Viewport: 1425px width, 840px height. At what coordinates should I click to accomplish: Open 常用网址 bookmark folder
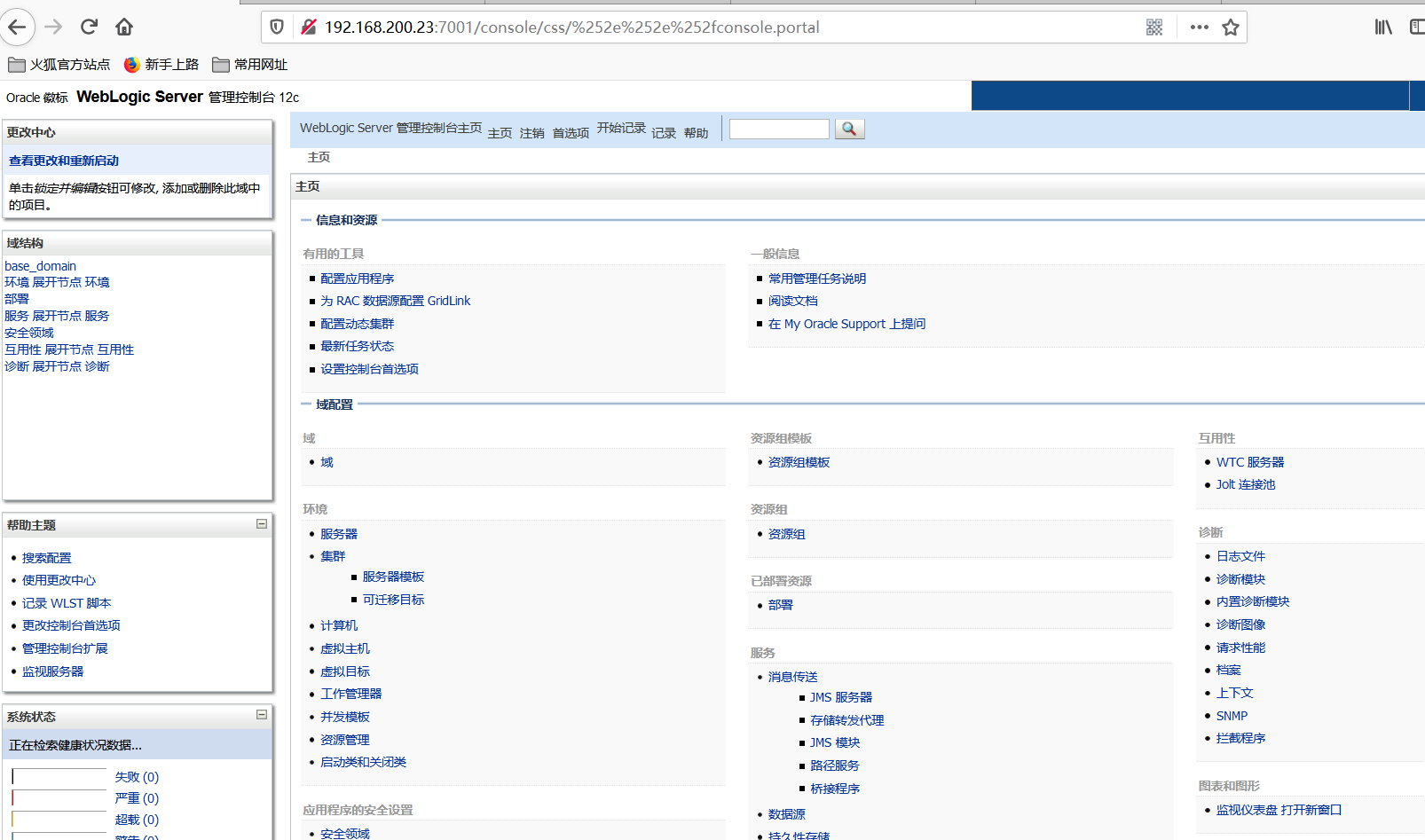tap(249, 65)
